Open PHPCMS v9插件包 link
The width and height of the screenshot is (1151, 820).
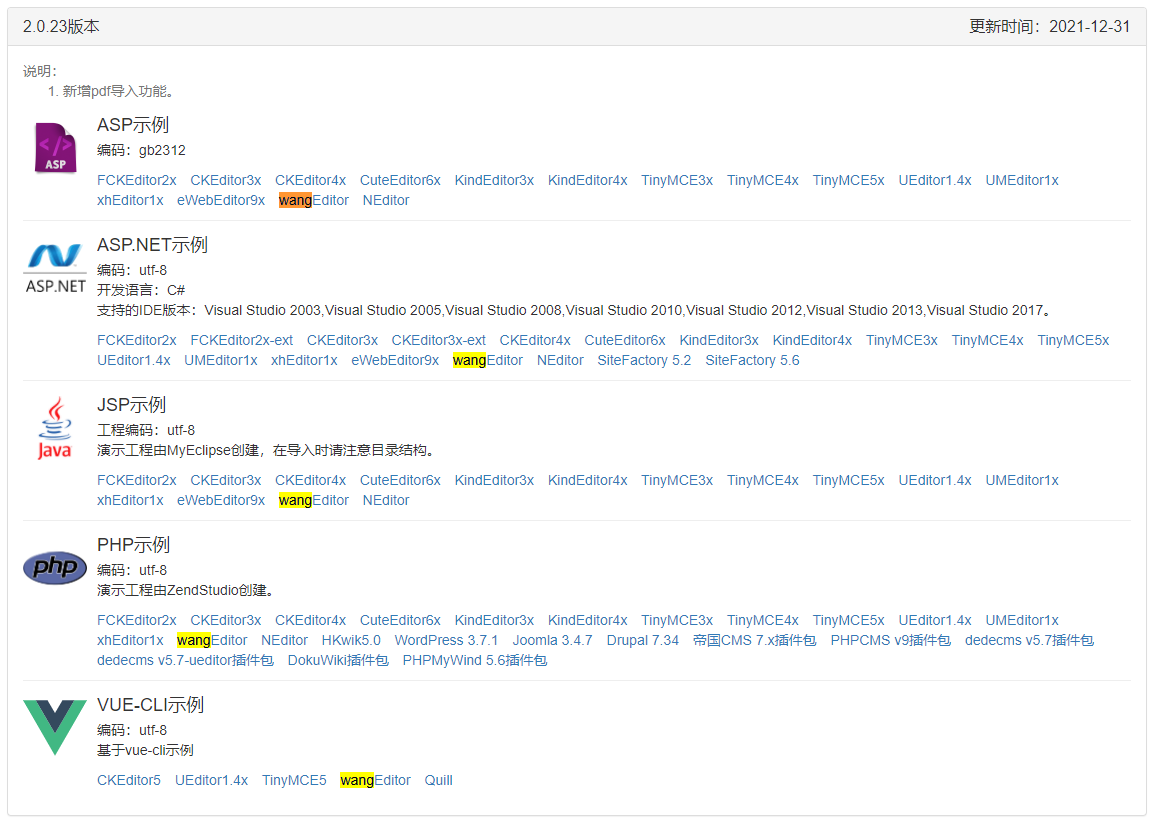point(890,641)
